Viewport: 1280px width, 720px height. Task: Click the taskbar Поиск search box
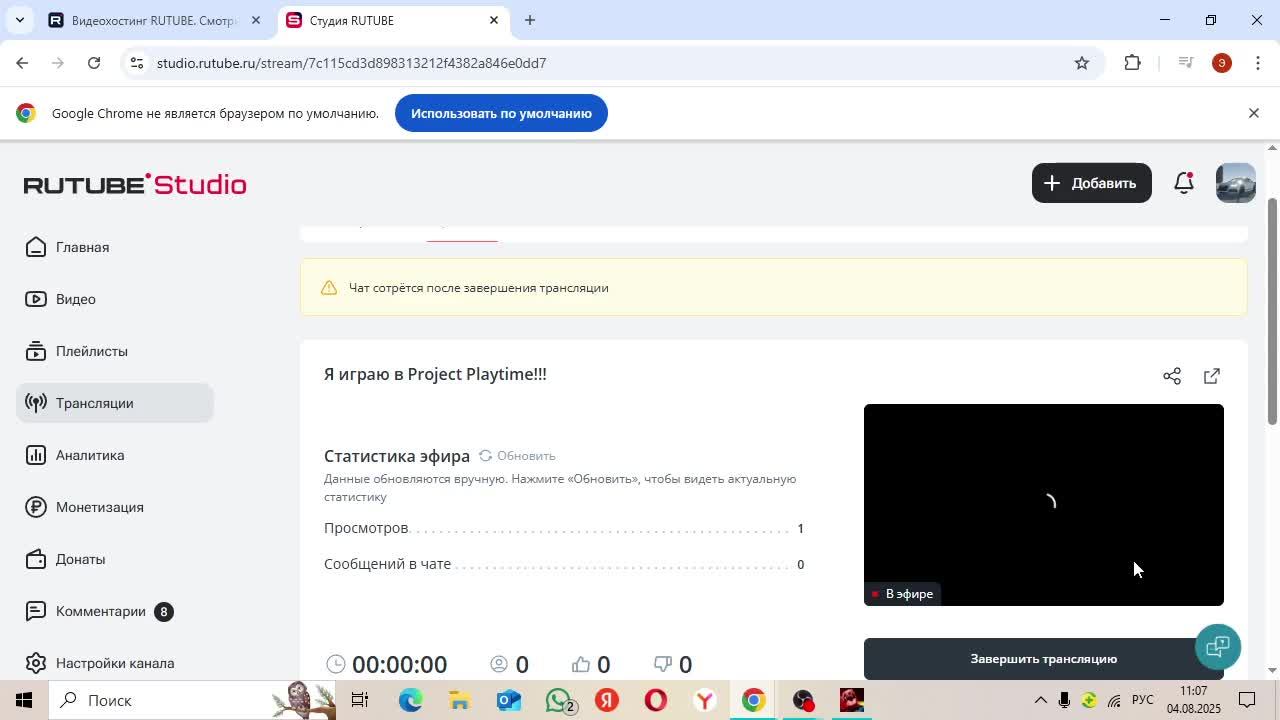tap(192, 700)
